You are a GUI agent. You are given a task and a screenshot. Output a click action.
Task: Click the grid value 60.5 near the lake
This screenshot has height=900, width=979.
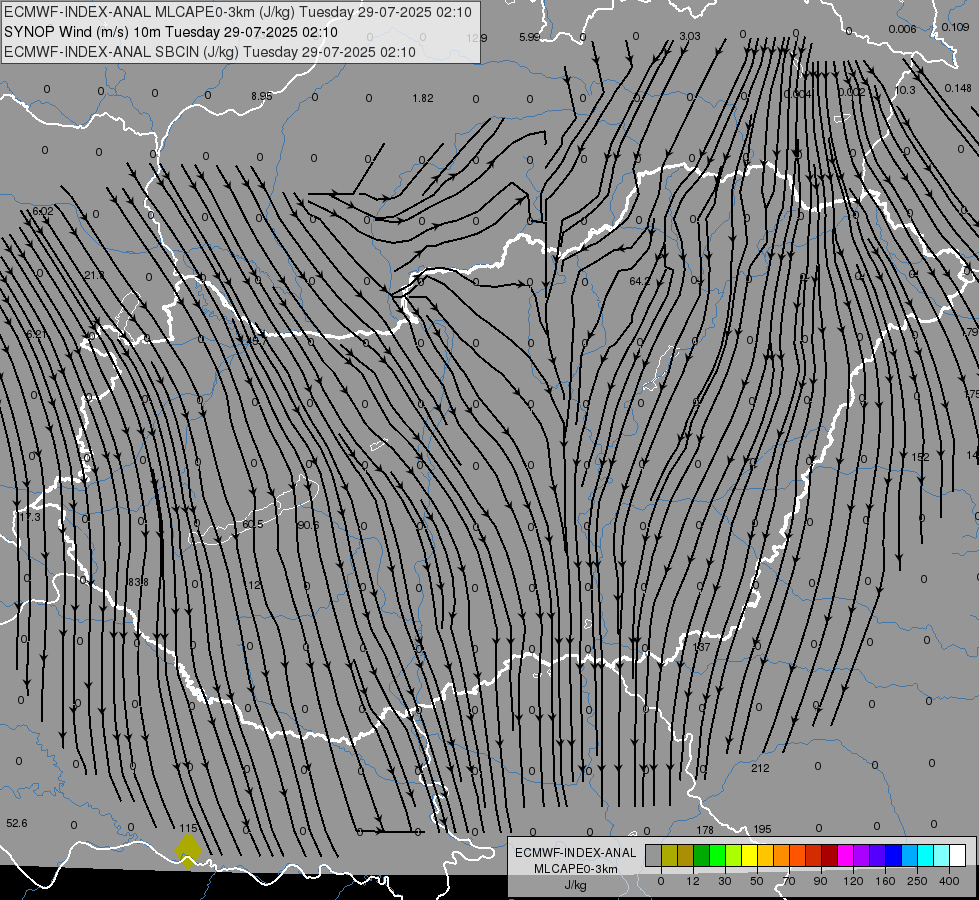[x=252, y=524]
